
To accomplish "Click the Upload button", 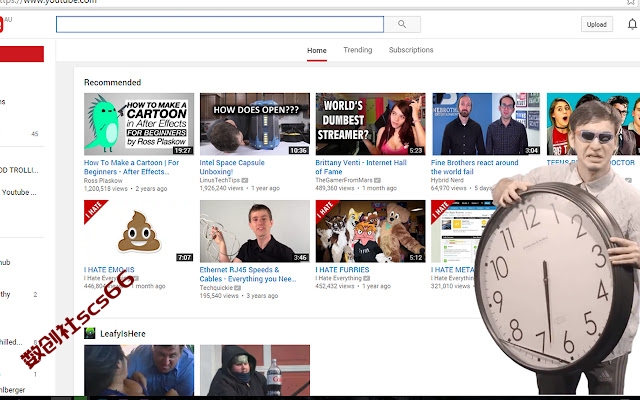I will click(x=596, y=24).
